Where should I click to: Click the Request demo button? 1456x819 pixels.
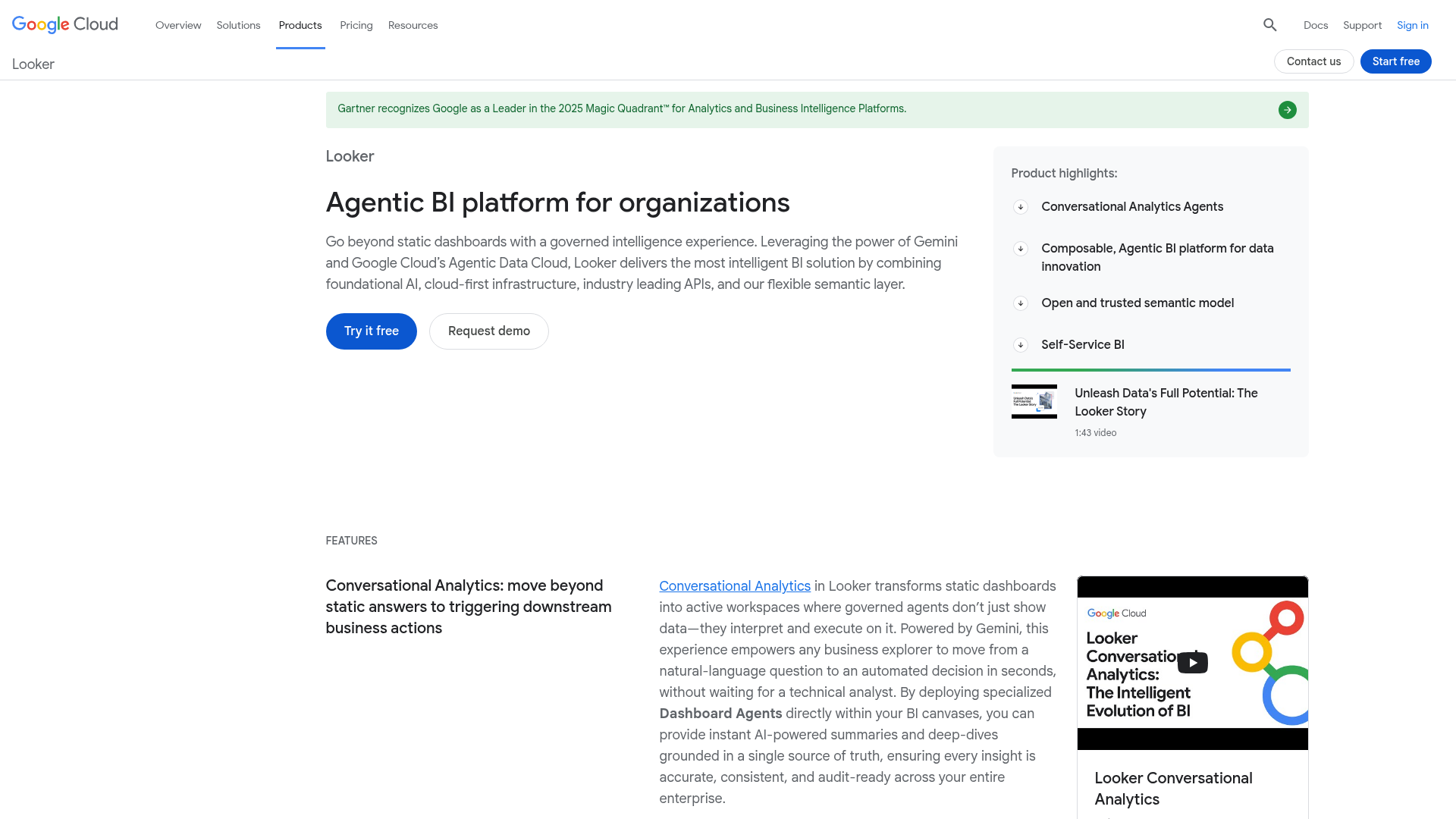(x=489, y=331)
